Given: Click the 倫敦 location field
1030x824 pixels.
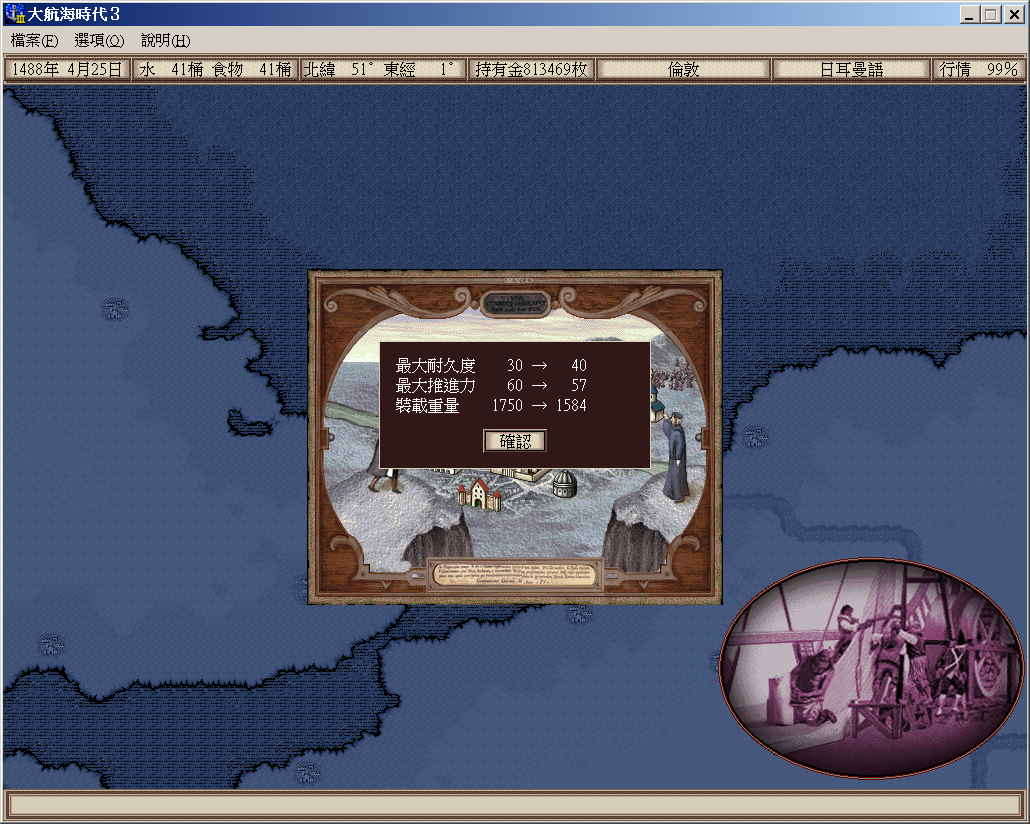Looking at the screenshot, I should [684, 70].
